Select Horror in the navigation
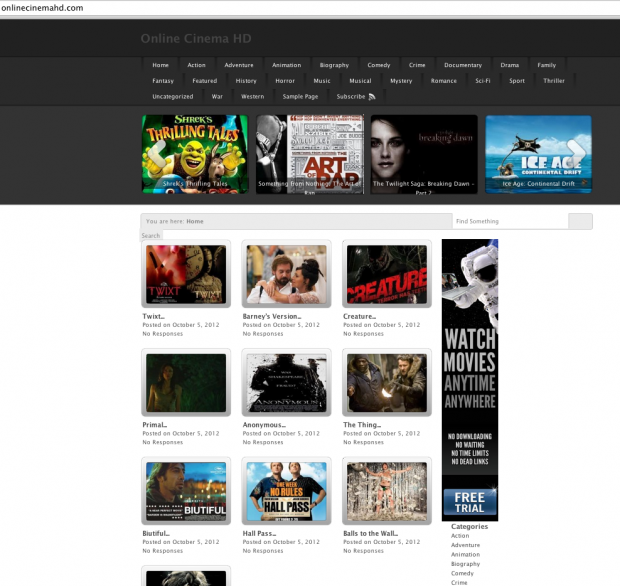The image size is (620, 586). coord(285,81)
